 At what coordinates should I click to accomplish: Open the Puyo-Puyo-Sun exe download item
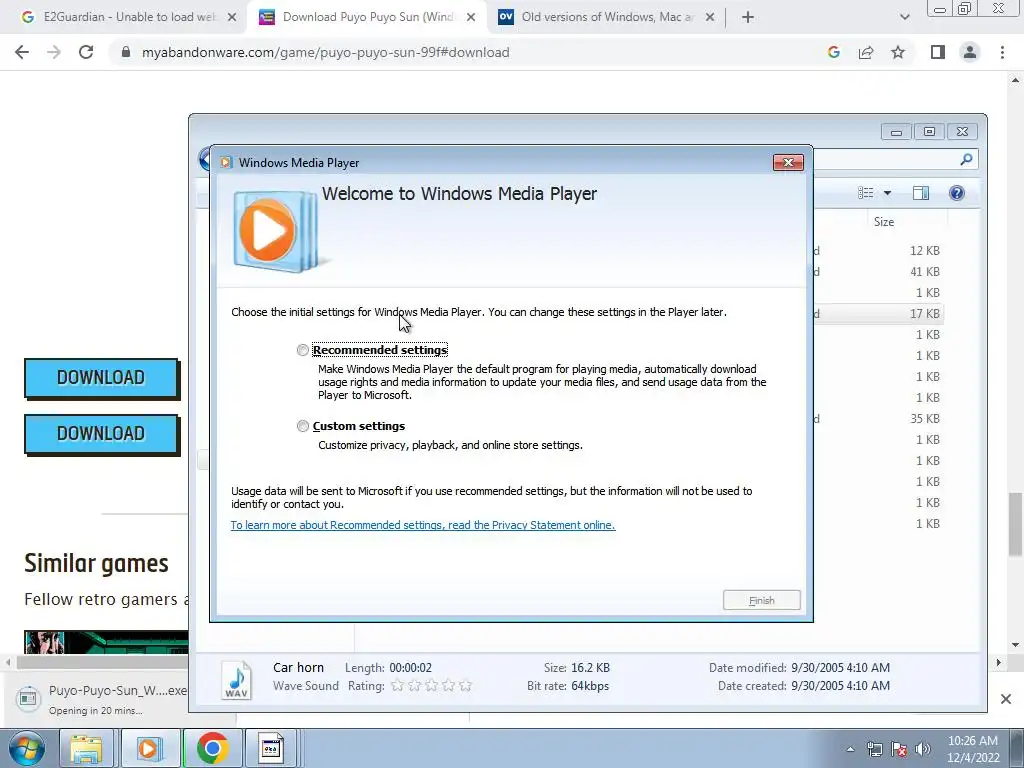(x=101, y=699)
